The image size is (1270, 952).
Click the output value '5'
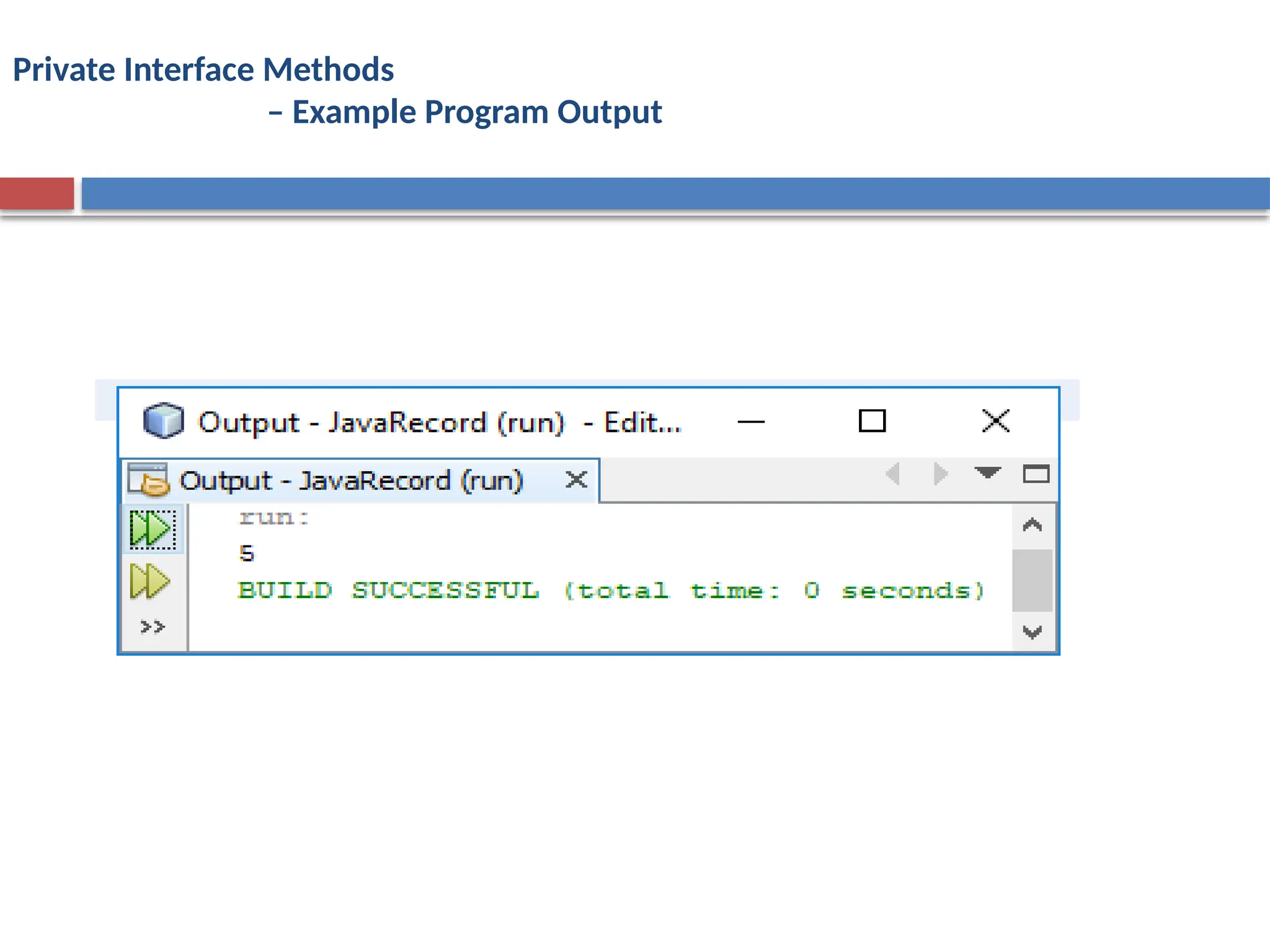(x=247, y=553)
